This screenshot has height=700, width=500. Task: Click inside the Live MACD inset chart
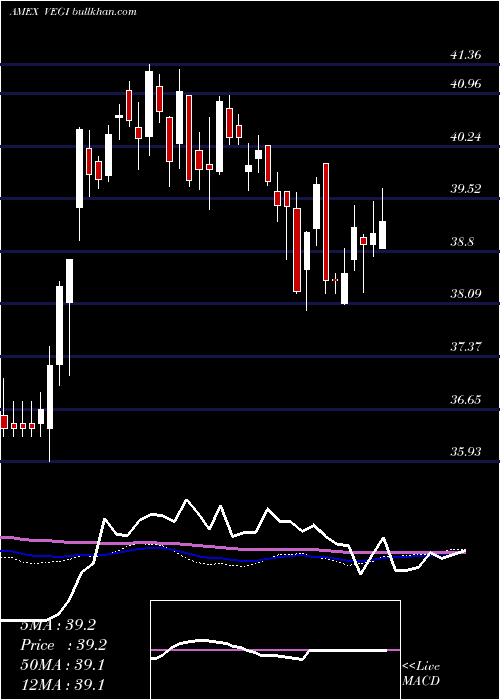(x=275, y=650)
